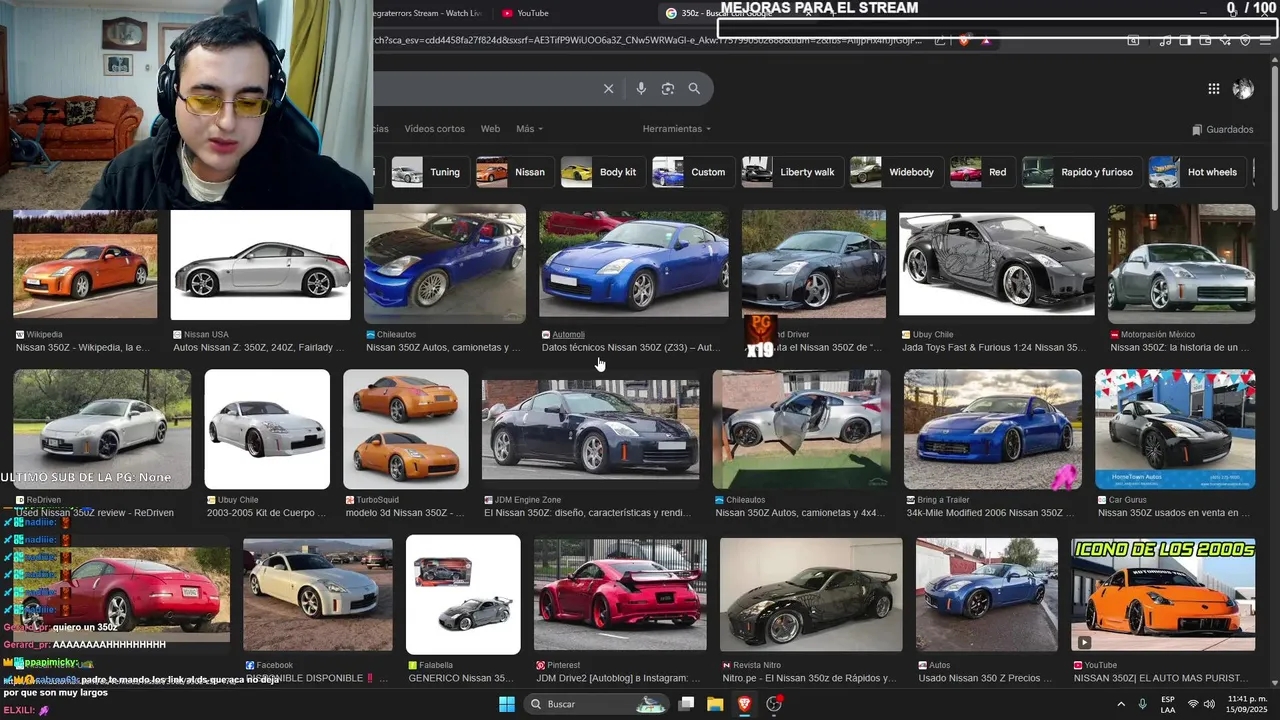Open link 'Nissan 350Z usados en venta en'
The height and width of the screenshot is (720, 1280).
(1174, 513)
